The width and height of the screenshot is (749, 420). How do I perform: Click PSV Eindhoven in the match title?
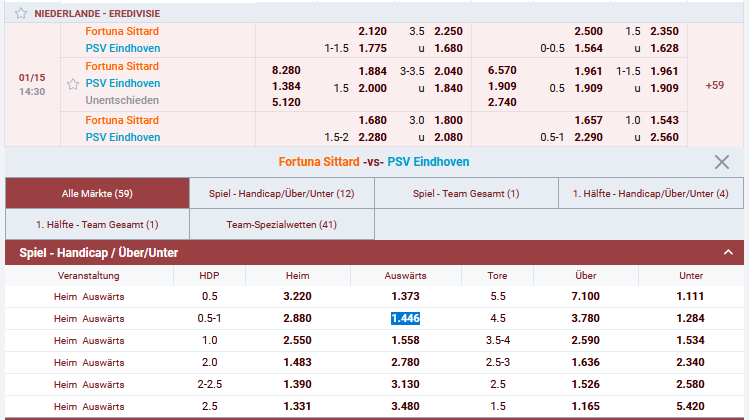pyautogui.click(x=428, y=162)
